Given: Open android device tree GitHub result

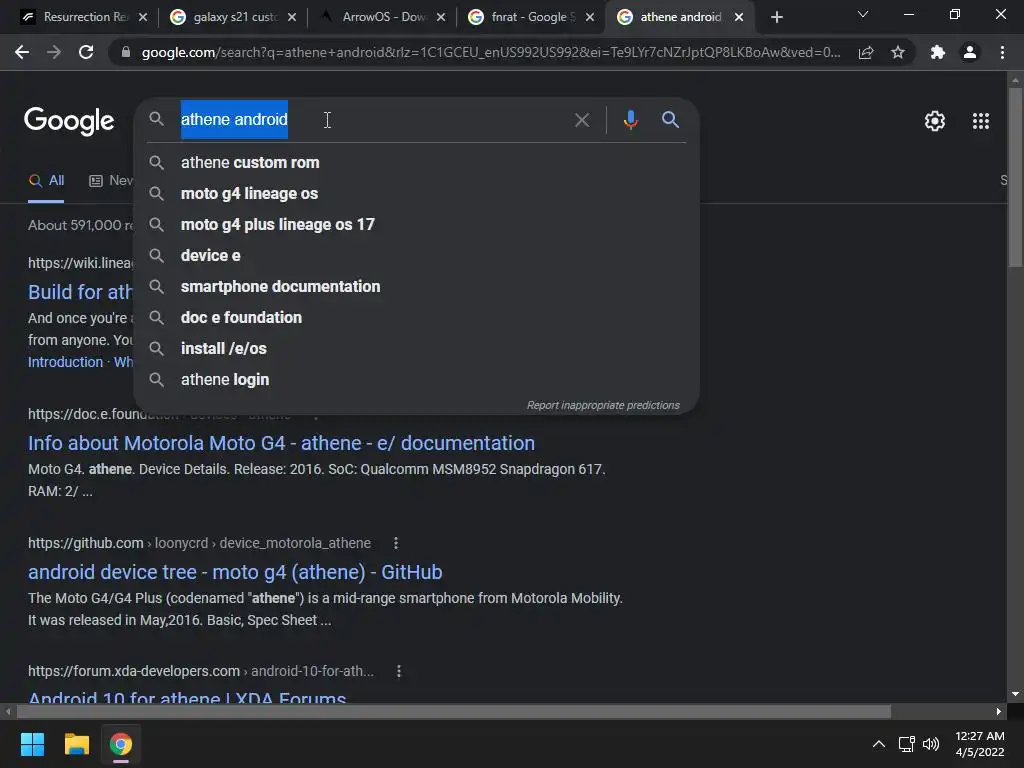Looking at the screenshot, I should [x=235, y=572].
